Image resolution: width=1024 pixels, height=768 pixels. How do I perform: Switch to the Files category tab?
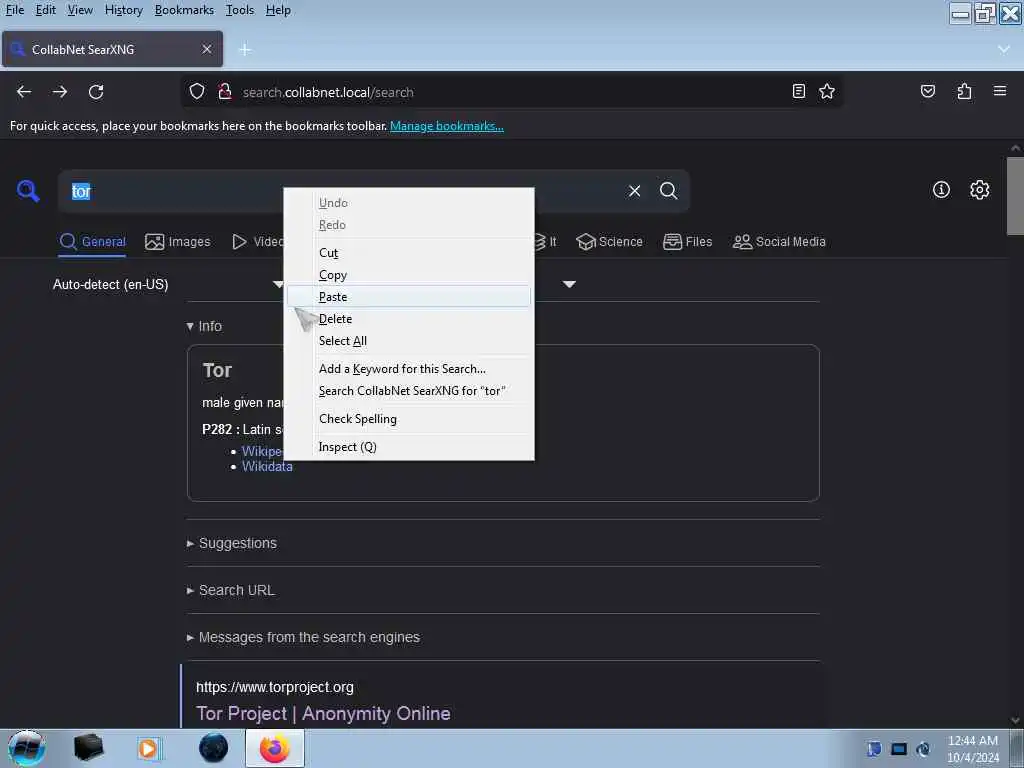tap(687, 242)
